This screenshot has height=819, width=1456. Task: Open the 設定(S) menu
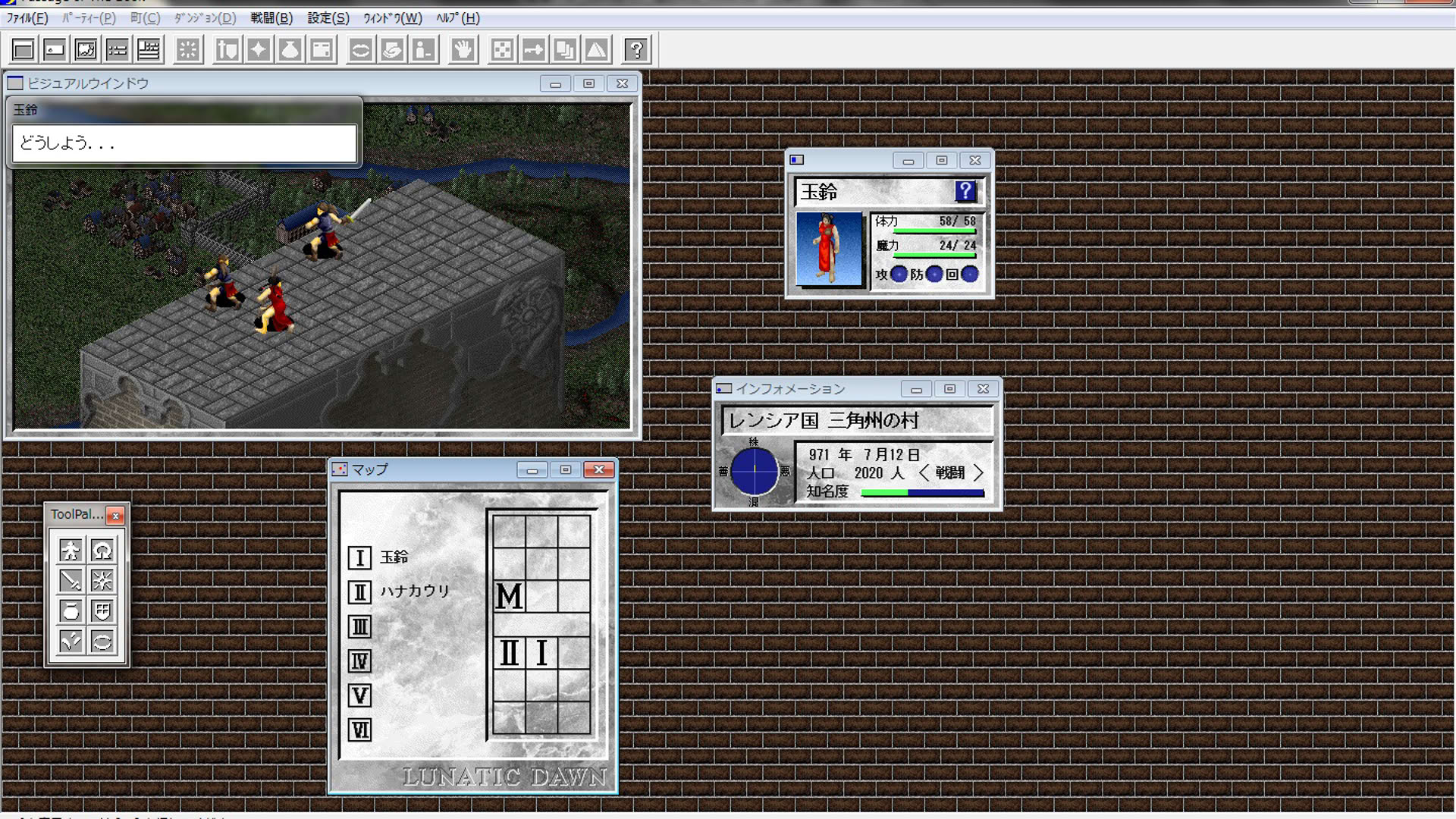328,18
